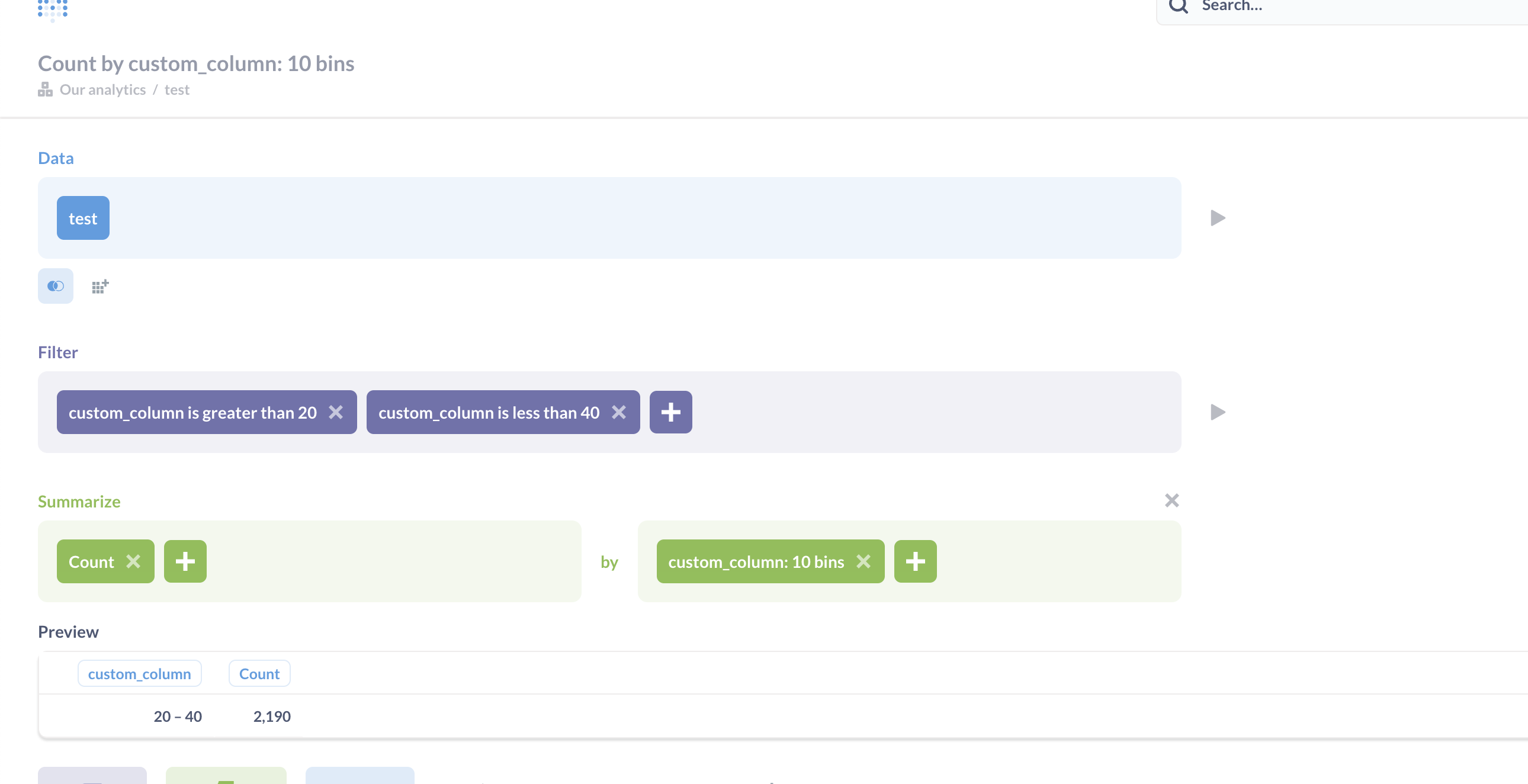The width and height of the screenshot is (1528, 784).
Task: Open the join data icon below the test table
Action: click(55, 286)
